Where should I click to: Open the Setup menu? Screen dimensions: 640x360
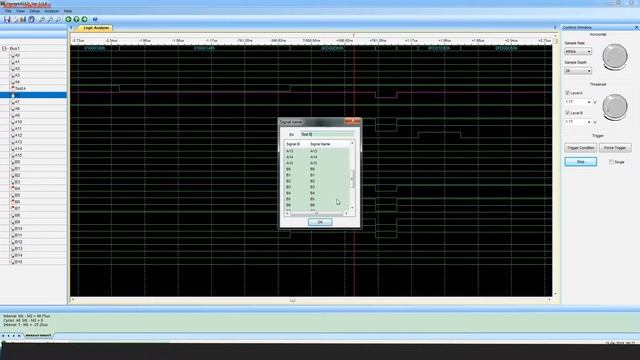(x=35, y=11)
